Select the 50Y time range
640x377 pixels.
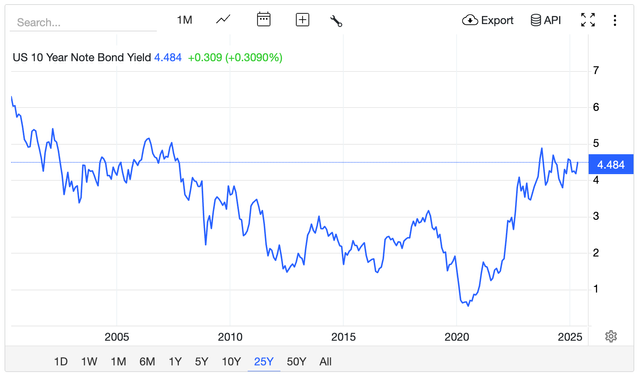click(296, 361)
